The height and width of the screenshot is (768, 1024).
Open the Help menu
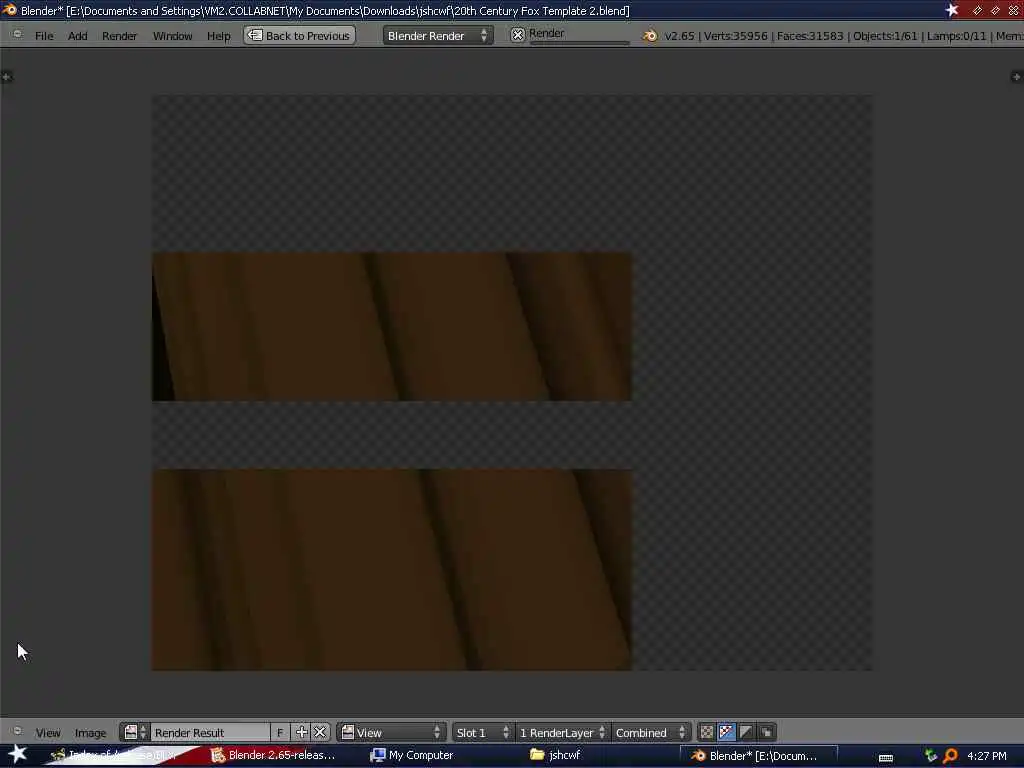pos(219,36)
